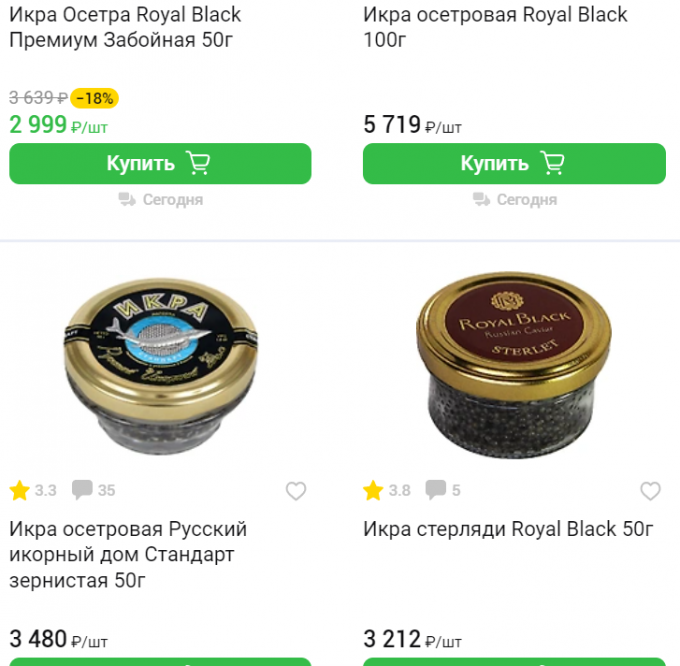Open Икра осетровая Русский икорный дом title
680x666 pixels.
128,555
